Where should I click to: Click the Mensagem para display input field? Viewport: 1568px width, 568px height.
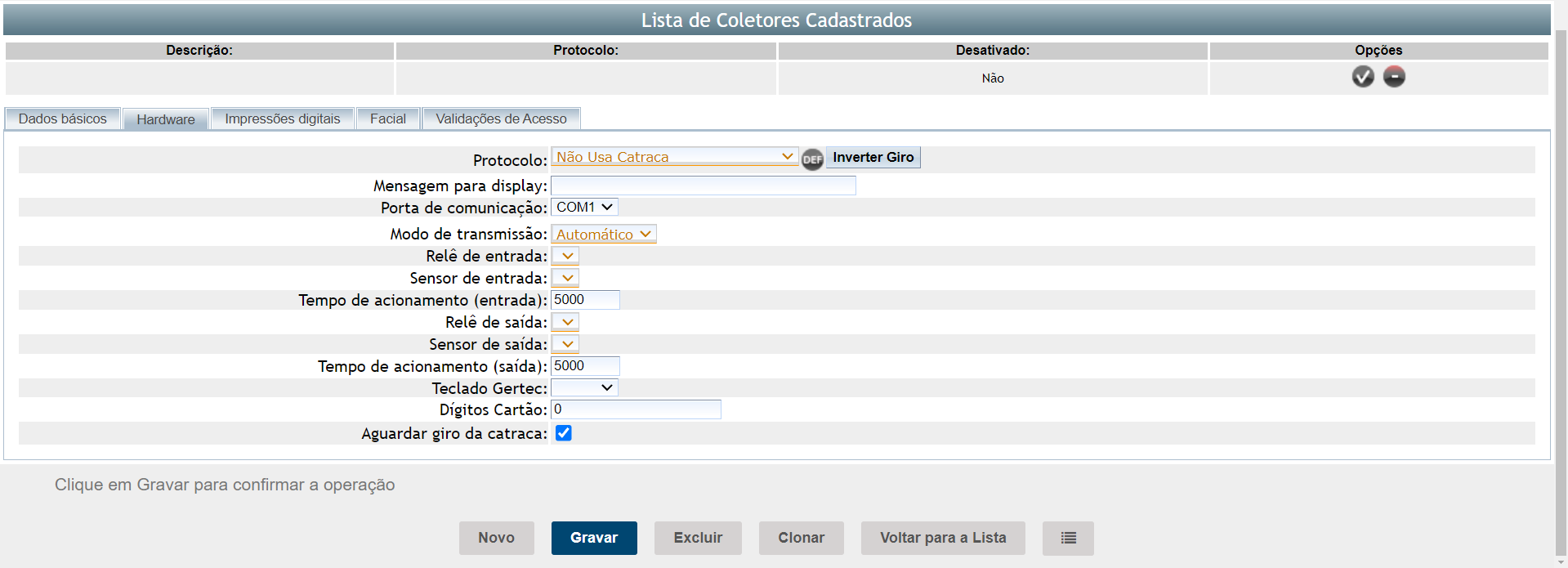click(703, 186)
